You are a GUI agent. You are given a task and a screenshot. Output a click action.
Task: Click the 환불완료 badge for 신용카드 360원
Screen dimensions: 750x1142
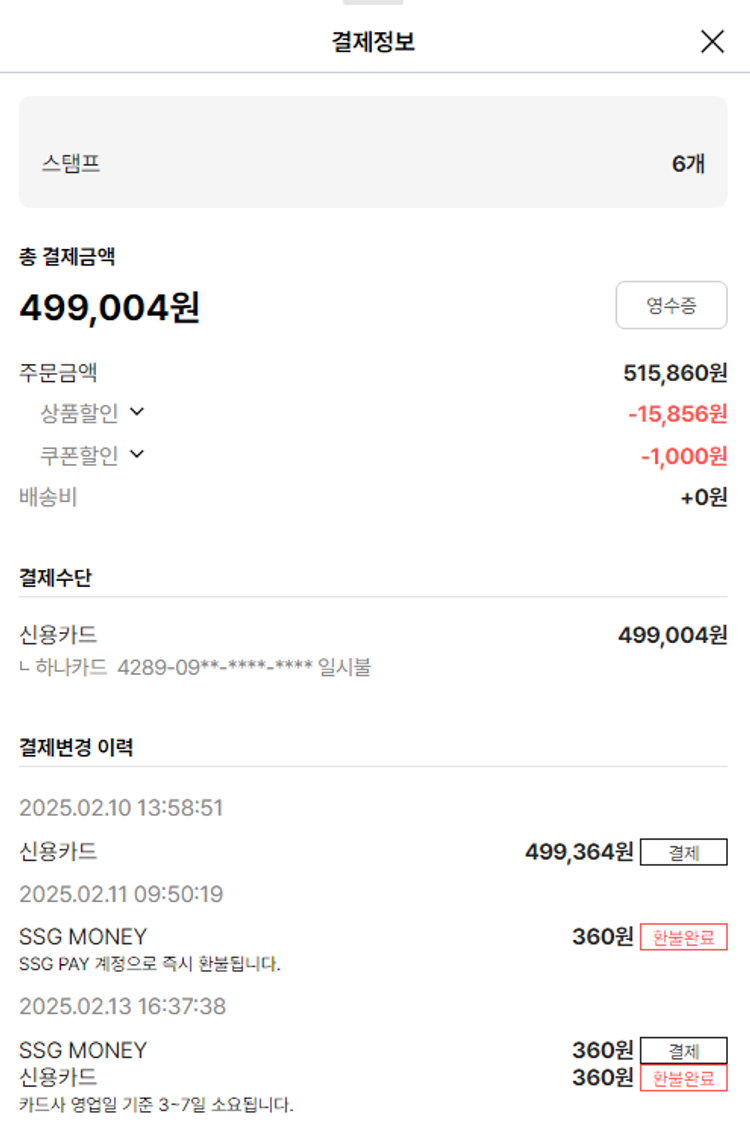[x=683, y=1078]
